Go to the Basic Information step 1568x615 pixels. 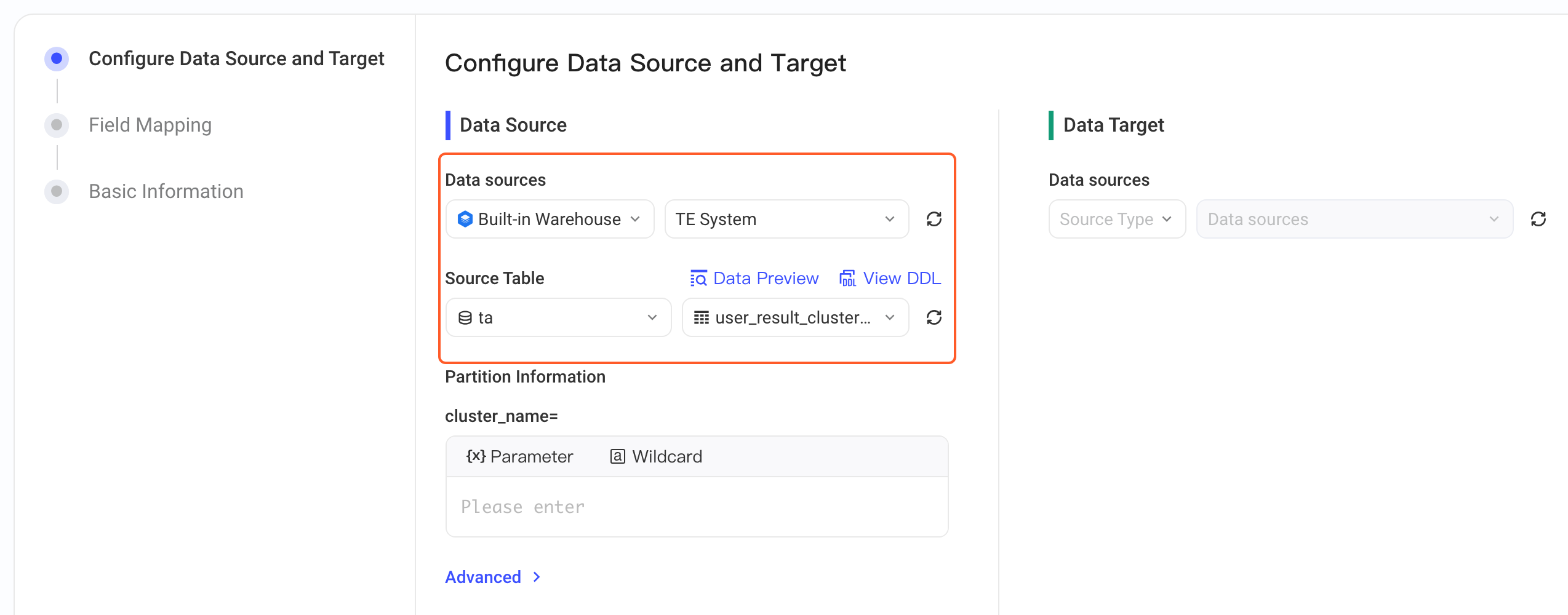pyautogui.click(x=166, y=191)
